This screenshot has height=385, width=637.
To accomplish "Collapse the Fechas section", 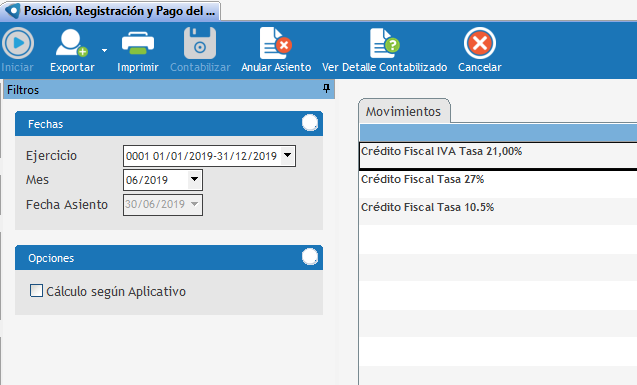I will click(x=310, y=123).
